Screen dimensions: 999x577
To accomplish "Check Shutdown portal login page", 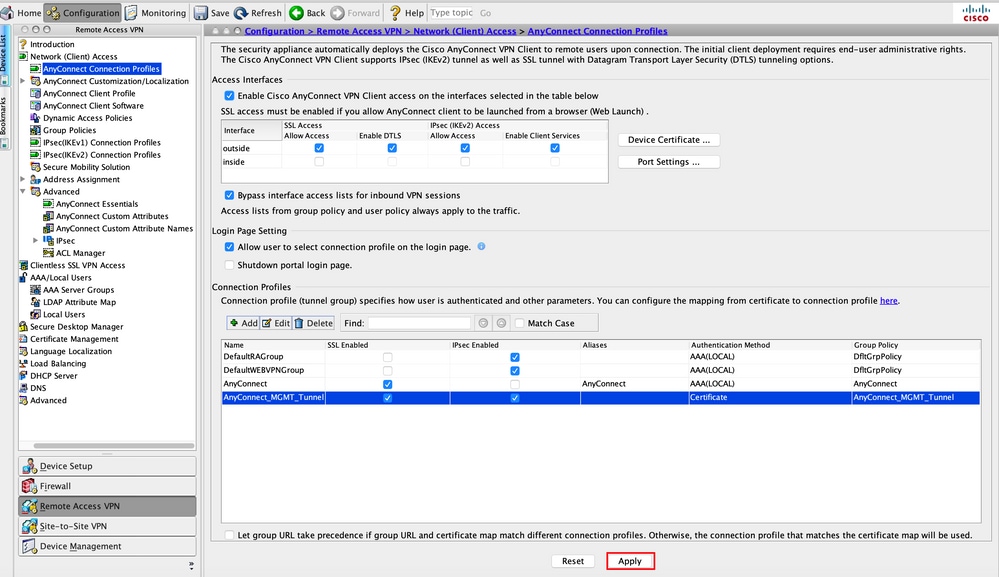I will (229, 265).
